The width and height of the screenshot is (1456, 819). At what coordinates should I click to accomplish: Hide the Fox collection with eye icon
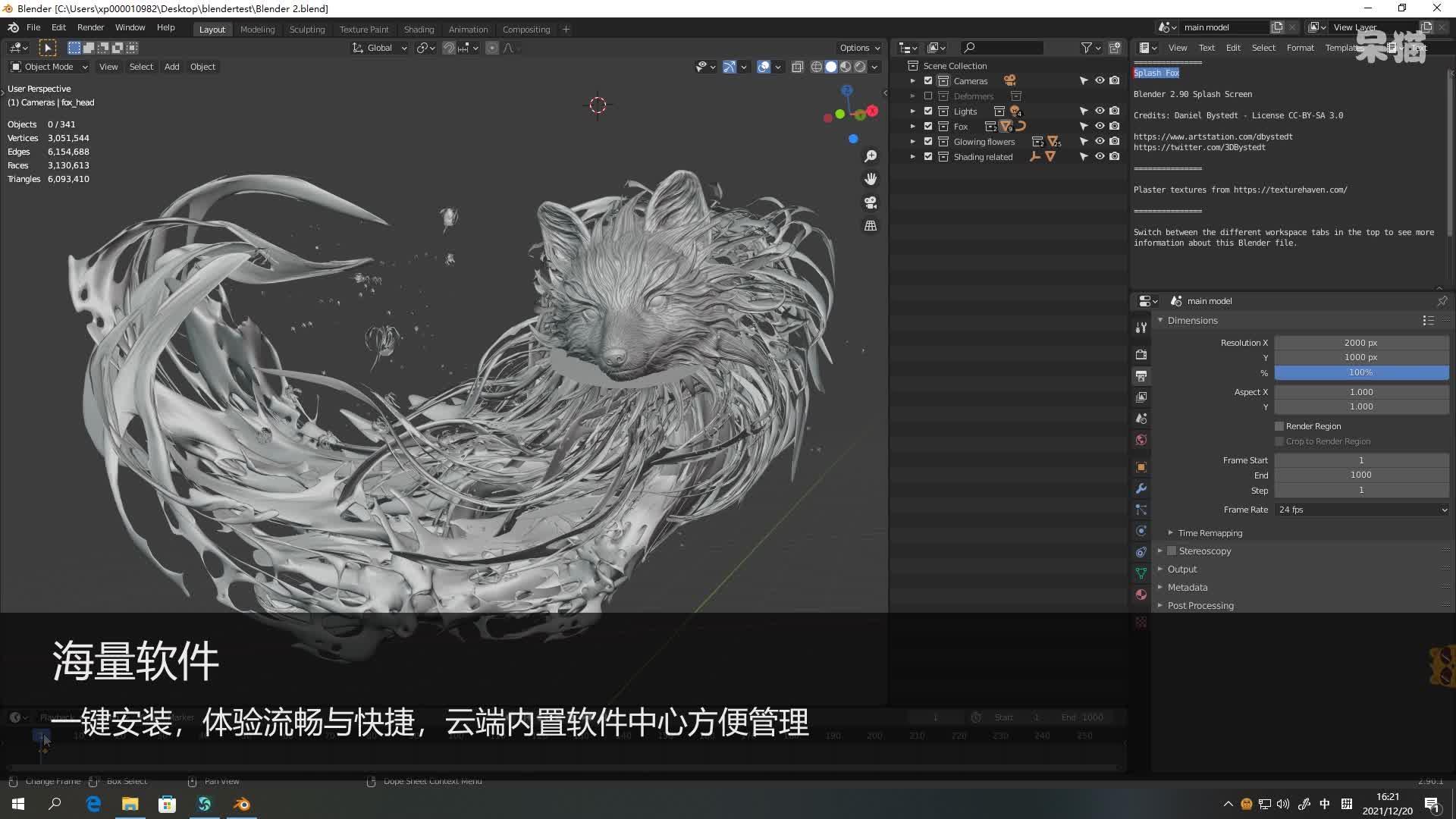point(1099,126)
